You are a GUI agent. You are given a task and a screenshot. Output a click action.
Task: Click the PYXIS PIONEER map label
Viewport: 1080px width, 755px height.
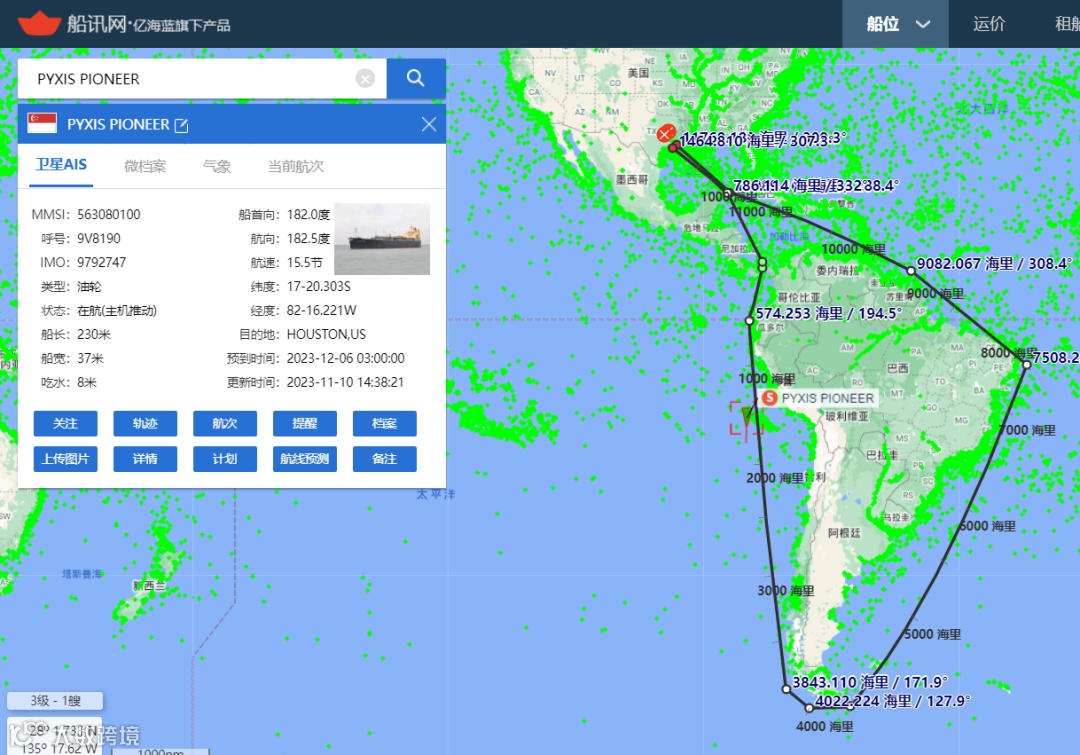click(827, 398)
